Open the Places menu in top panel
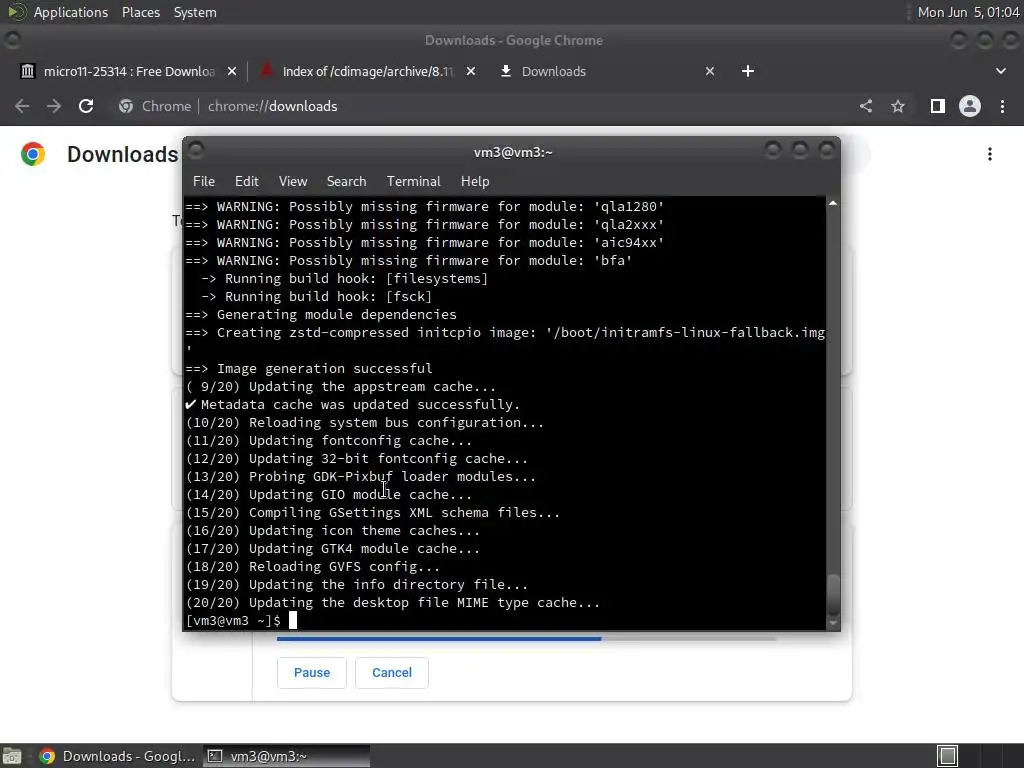Image resolution: width=1024 pixels, height=768 pixels. 140,12
